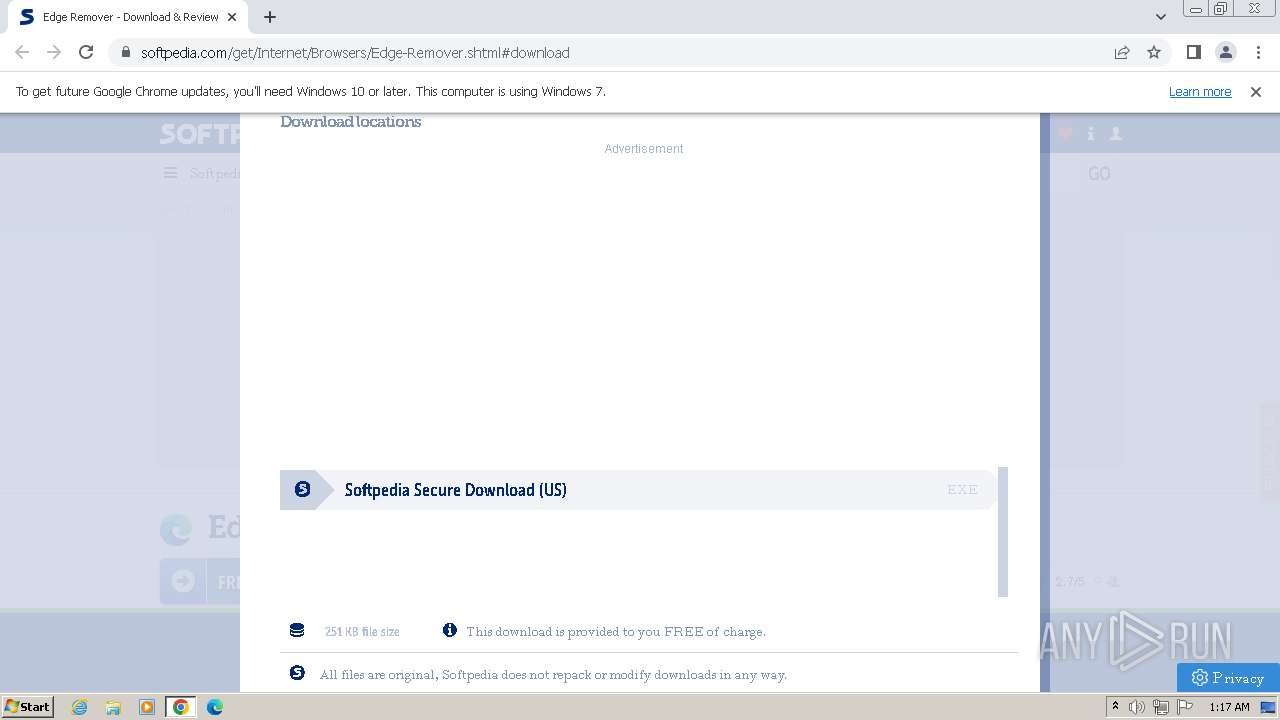Click the volume speaker tray icon
Screen dimensions: 1280x720
[x=1137, y=707]
